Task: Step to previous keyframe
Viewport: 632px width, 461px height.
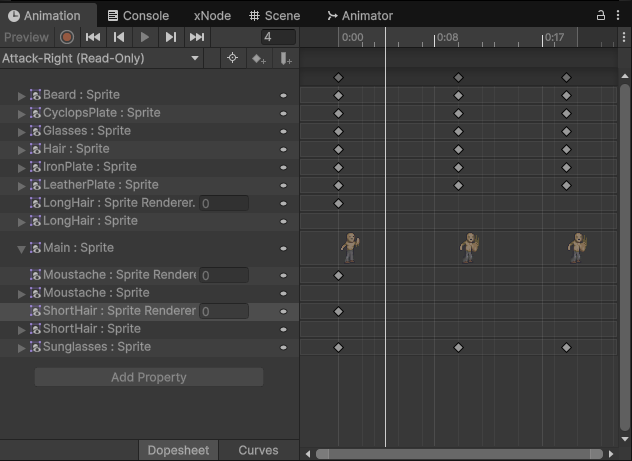Action: pos(119,37)
